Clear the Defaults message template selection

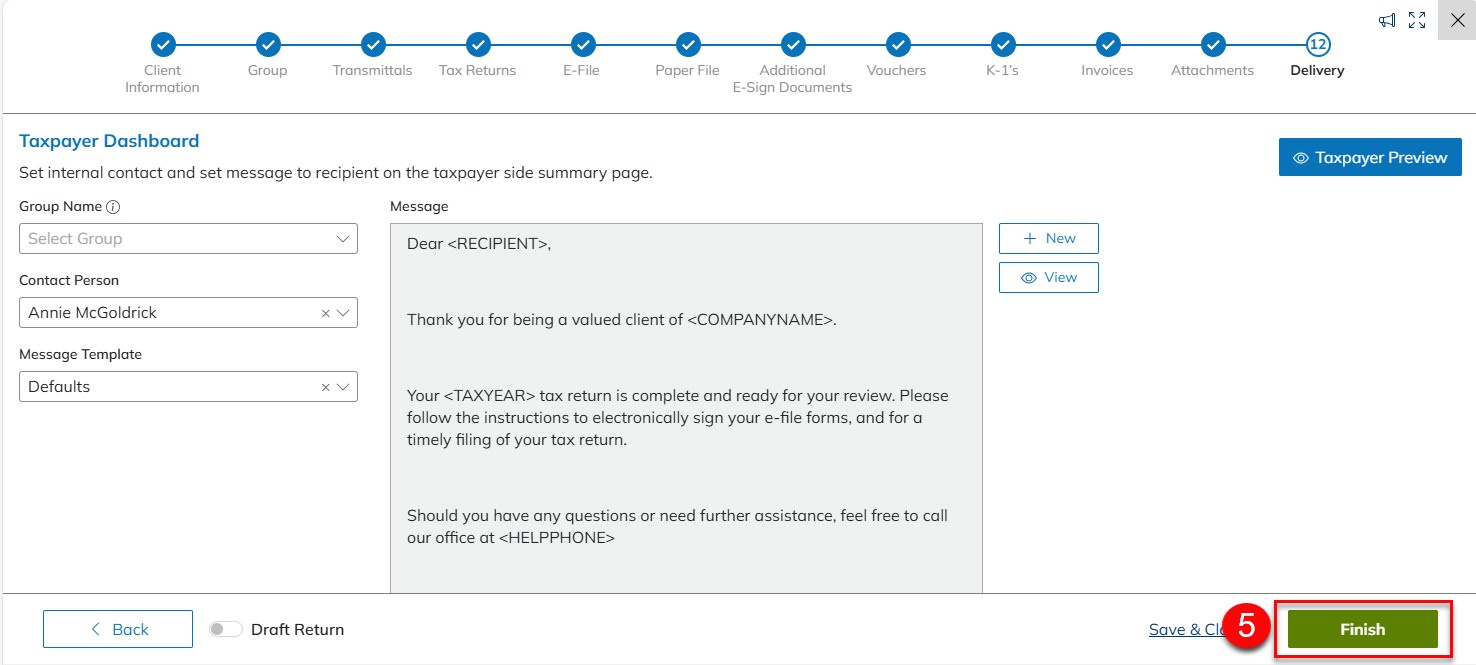325,387
